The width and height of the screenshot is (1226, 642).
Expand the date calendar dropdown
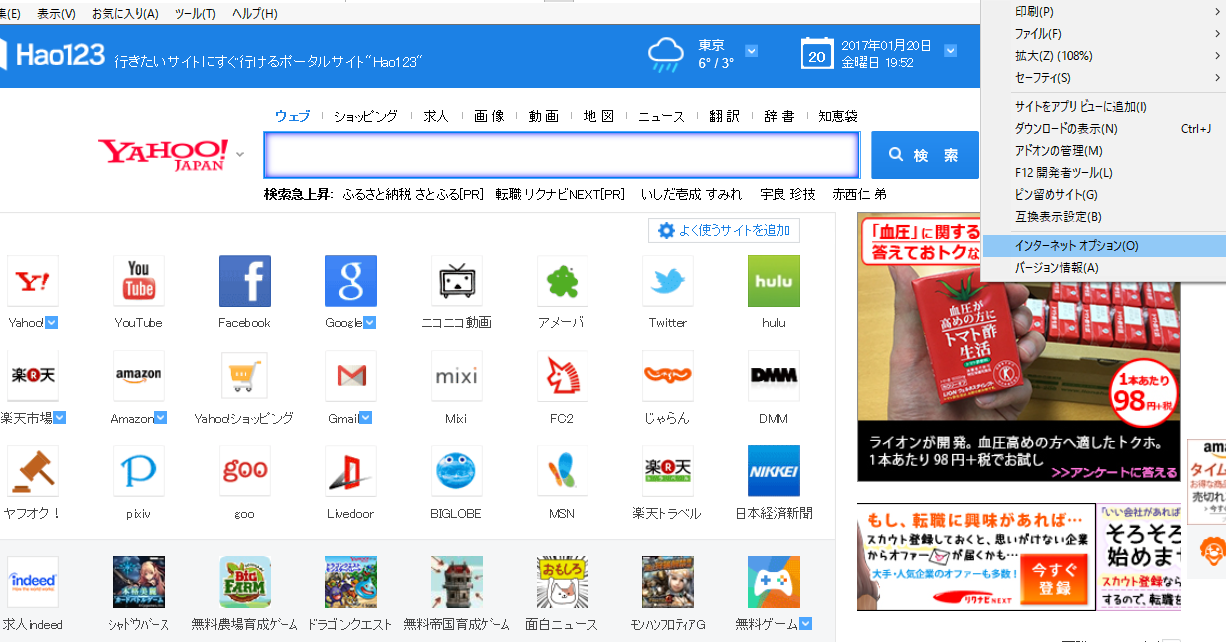click(950, 50)
